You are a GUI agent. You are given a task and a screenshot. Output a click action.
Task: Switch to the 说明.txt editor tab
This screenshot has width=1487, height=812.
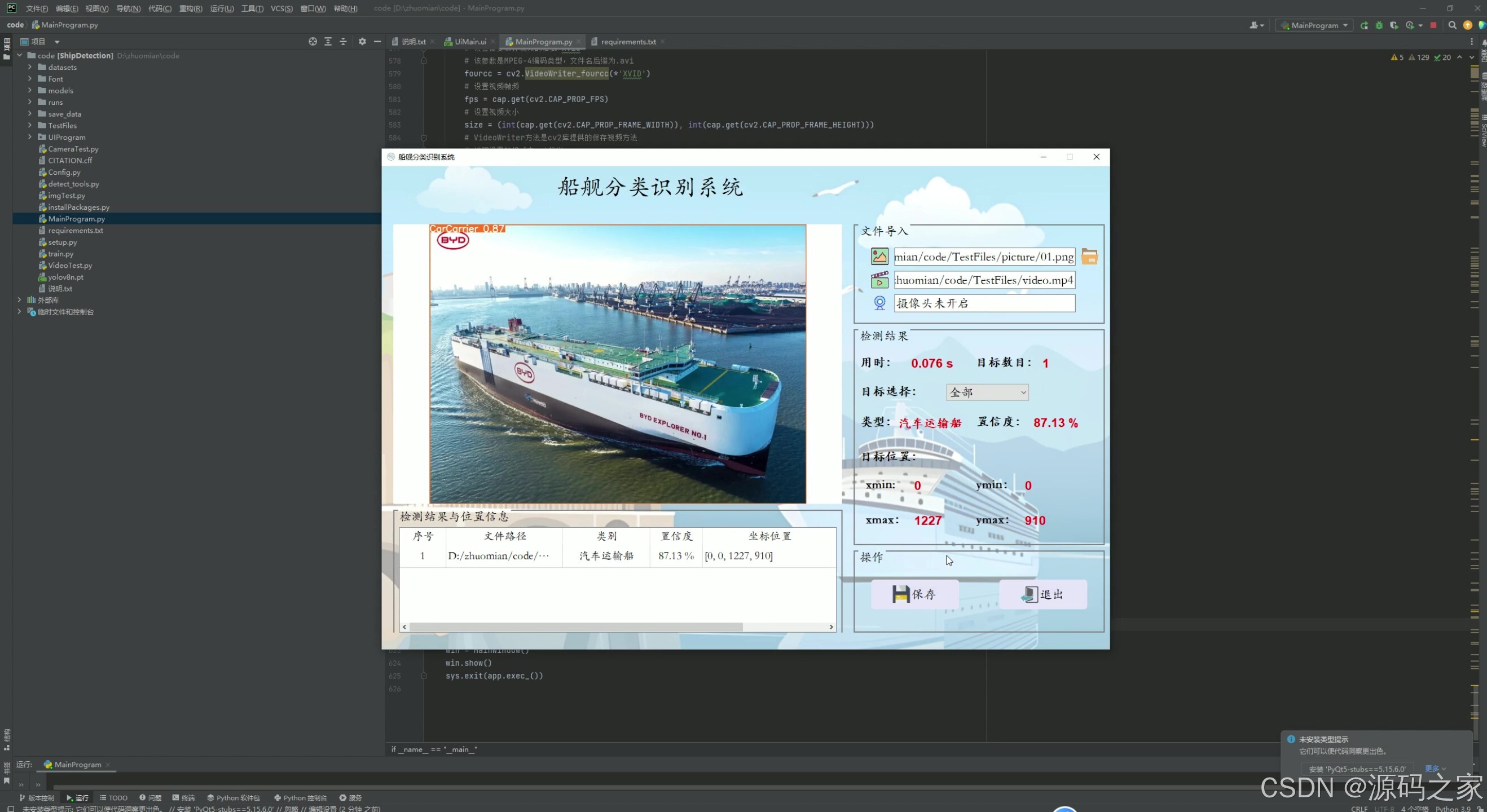tap(413, 42)
